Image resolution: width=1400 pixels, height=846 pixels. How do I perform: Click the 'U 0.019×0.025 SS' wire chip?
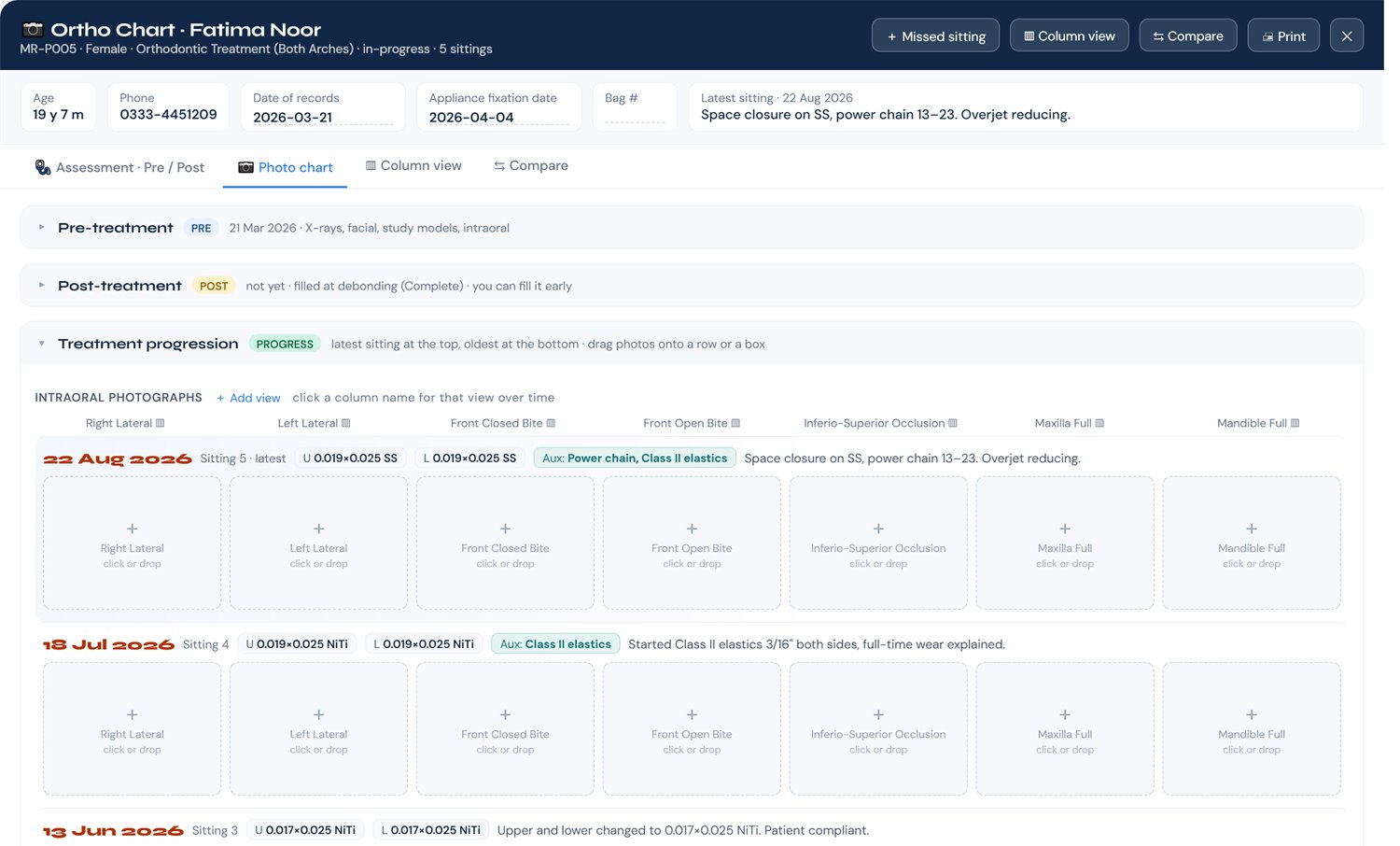[x=350, y=458]
